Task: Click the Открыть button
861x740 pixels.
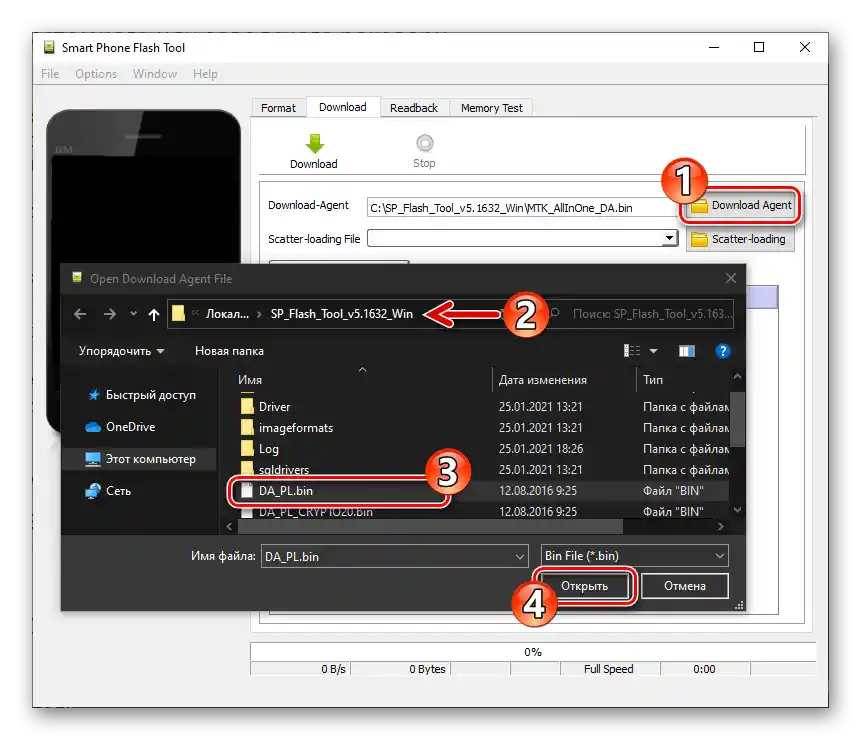Action: [584, 586]
